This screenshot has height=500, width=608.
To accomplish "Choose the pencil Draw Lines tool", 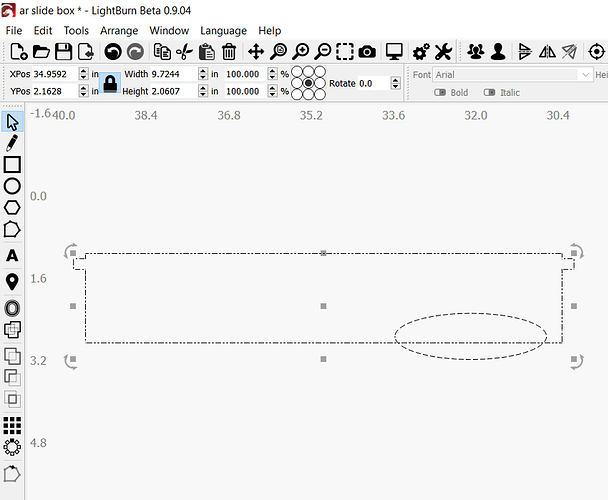I will click(x=12, y=143).
